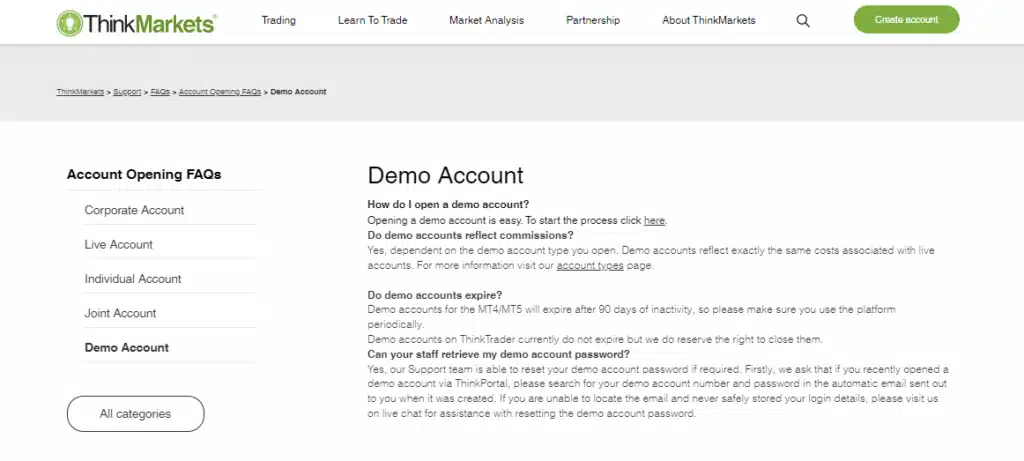Image resolution: width=1024 pixels, height=461 pixels.
Task: Go to Account Opening FAQs breadcrumb
Action: coord(220,92)
